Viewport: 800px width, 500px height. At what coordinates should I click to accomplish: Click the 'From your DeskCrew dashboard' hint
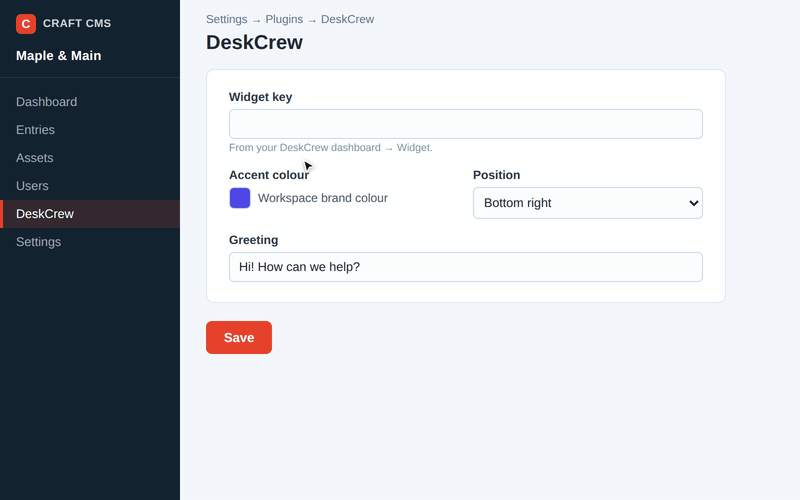tap(331, 147)
